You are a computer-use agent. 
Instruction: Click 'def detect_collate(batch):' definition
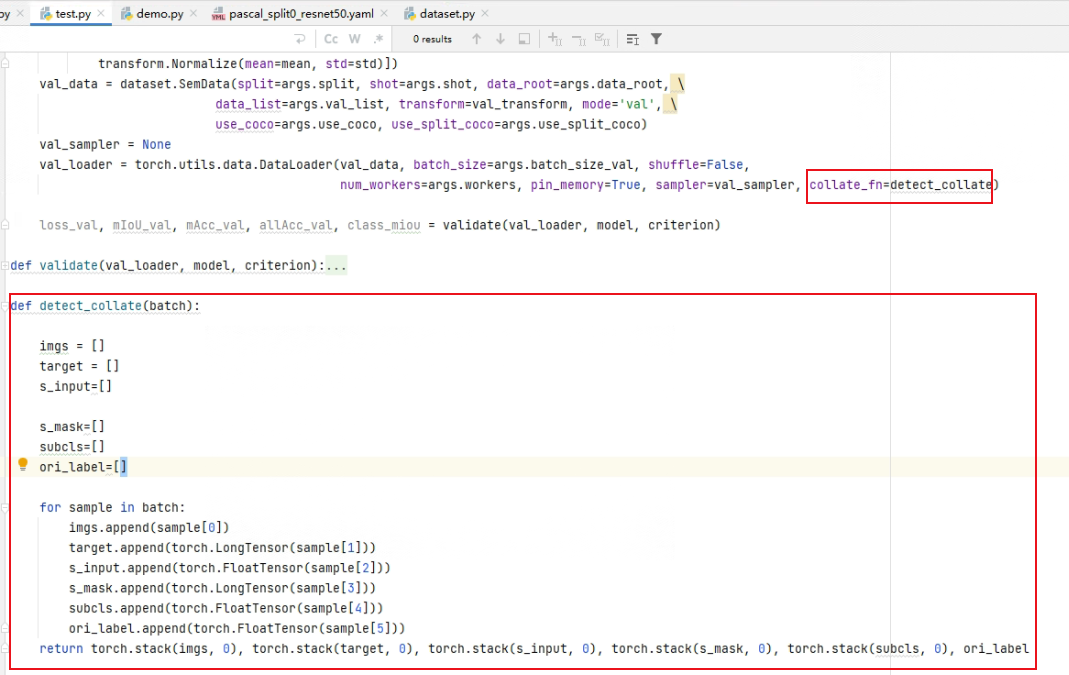tap(105, 305)
